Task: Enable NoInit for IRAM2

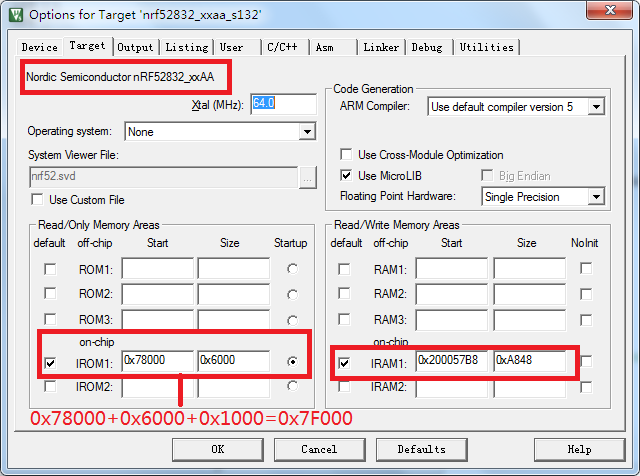Action: (586, 387)
